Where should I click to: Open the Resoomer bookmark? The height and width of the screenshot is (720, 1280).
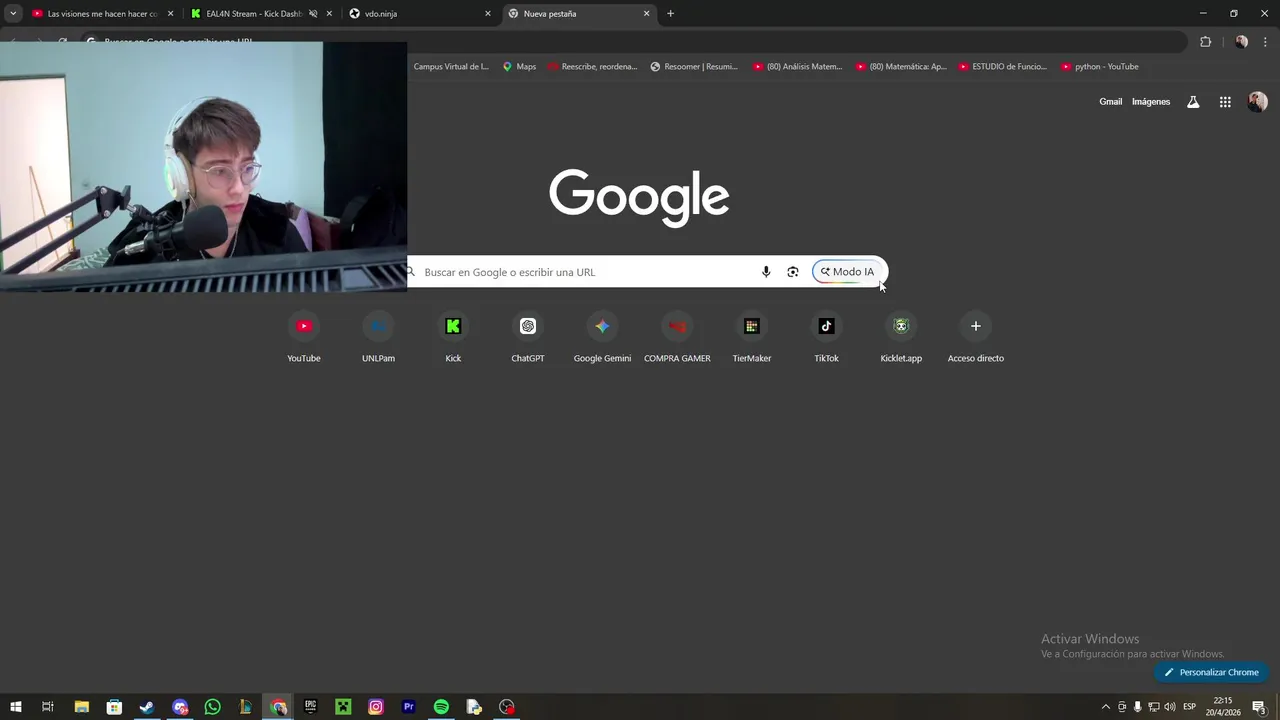[694, 67]
